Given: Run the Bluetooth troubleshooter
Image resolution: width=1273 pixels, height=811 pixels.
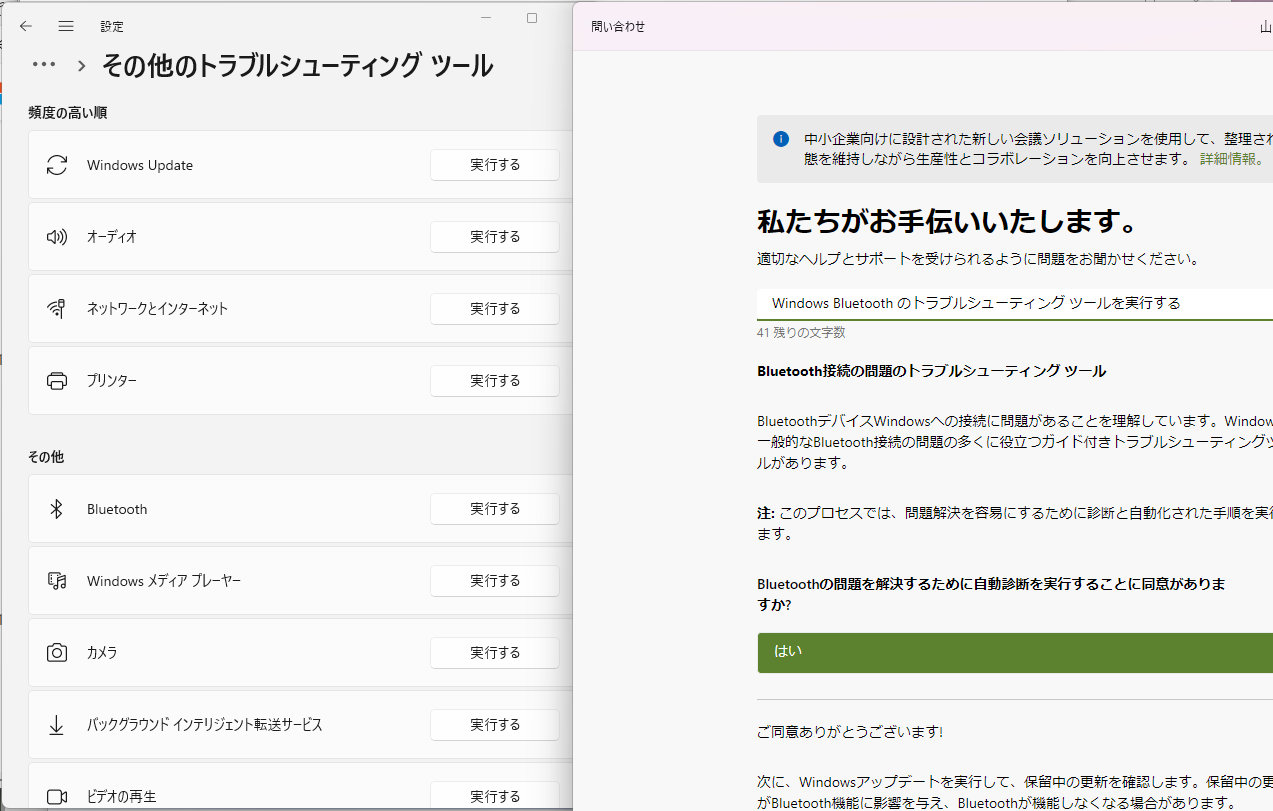Looking at the screenshot, I should tap(494, 509).
